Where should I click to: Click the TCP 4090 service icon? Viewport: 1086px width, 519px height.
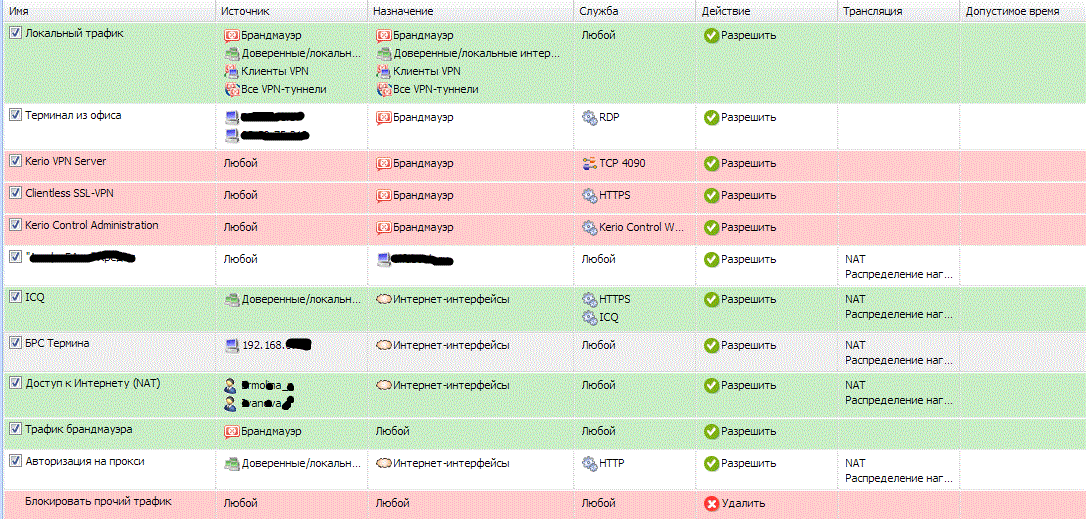click(589, 163)
